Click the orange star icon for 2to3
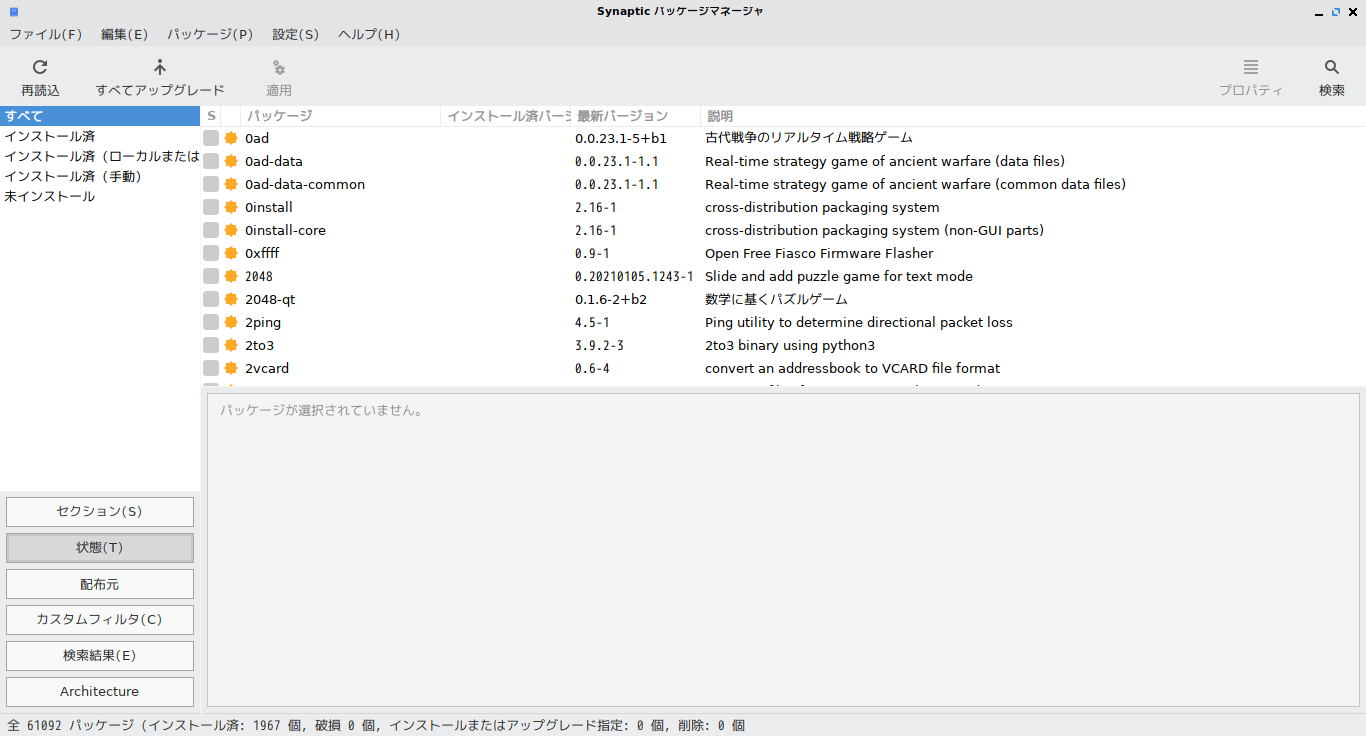Viewport: 1366px width, 736px height. coord(231,345)
